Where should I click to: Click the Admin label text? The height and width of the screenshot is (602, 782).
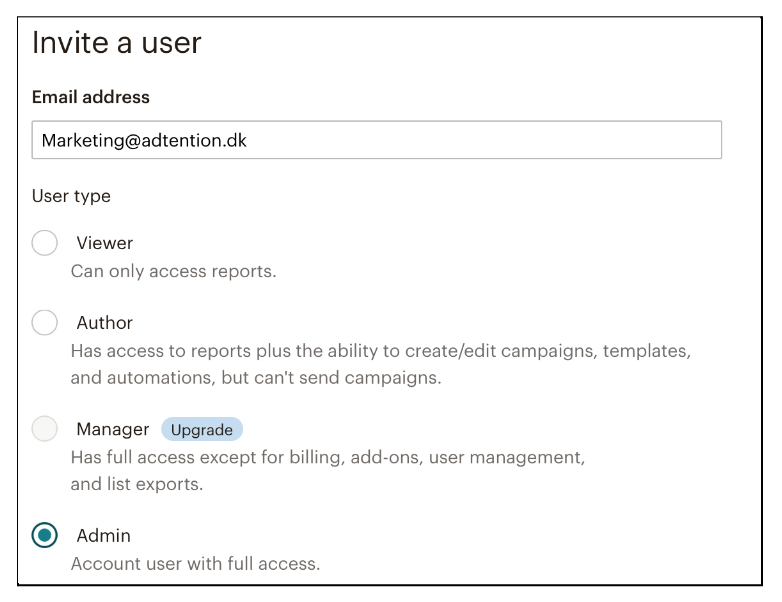point(104,536)
